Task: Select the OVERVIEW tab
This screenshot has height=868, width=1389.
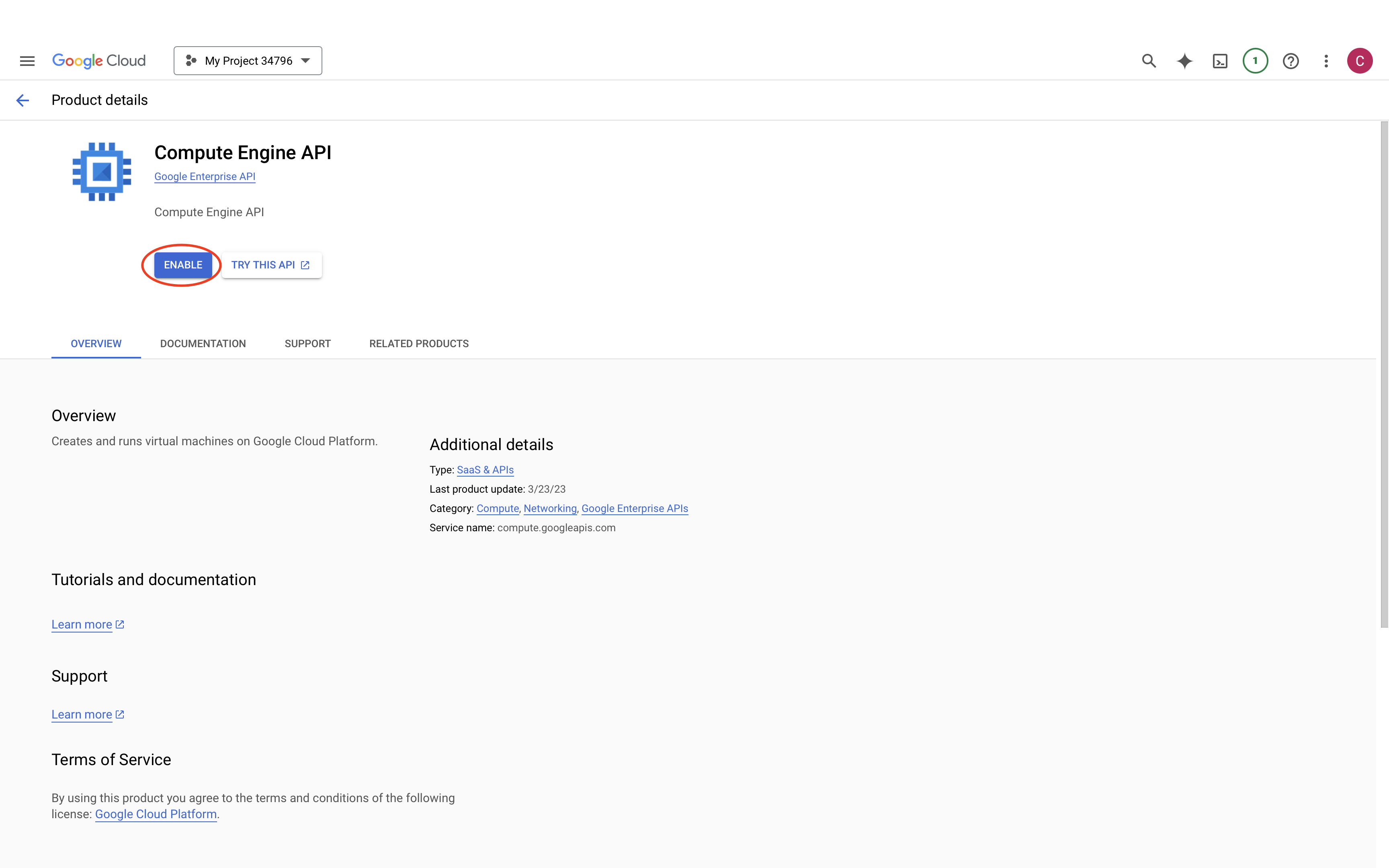Action: pos(96,343)
